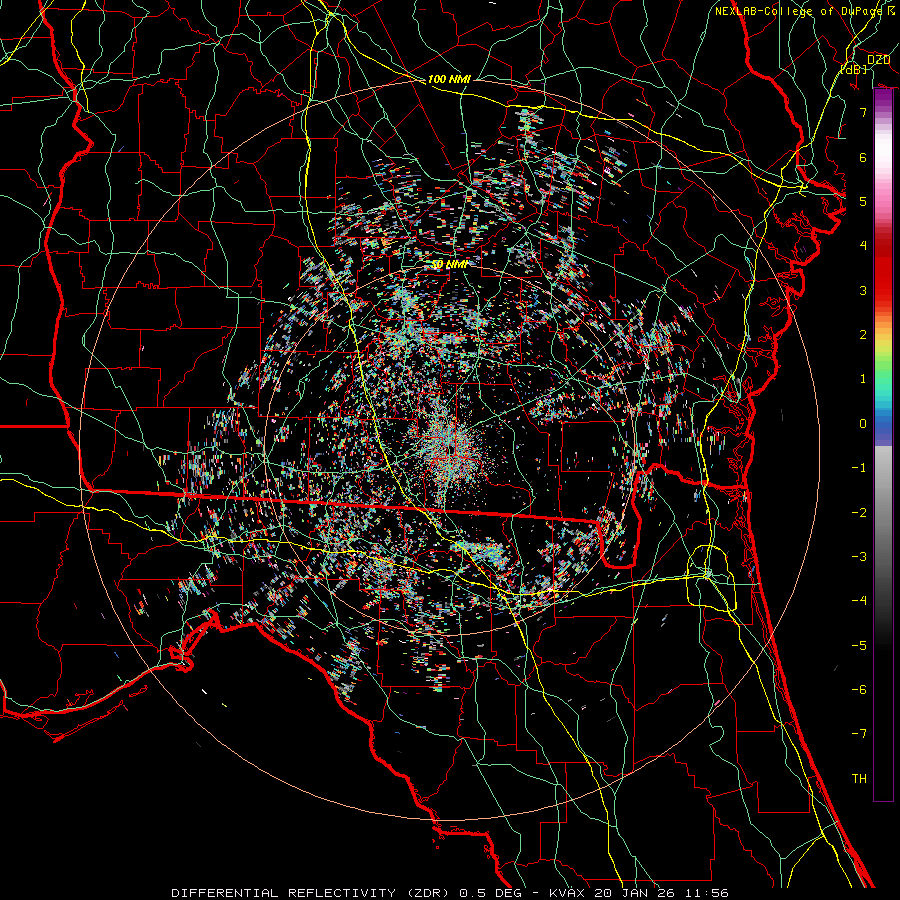Click the scale value 5
The image size is (900, 900).
point(863,201)
